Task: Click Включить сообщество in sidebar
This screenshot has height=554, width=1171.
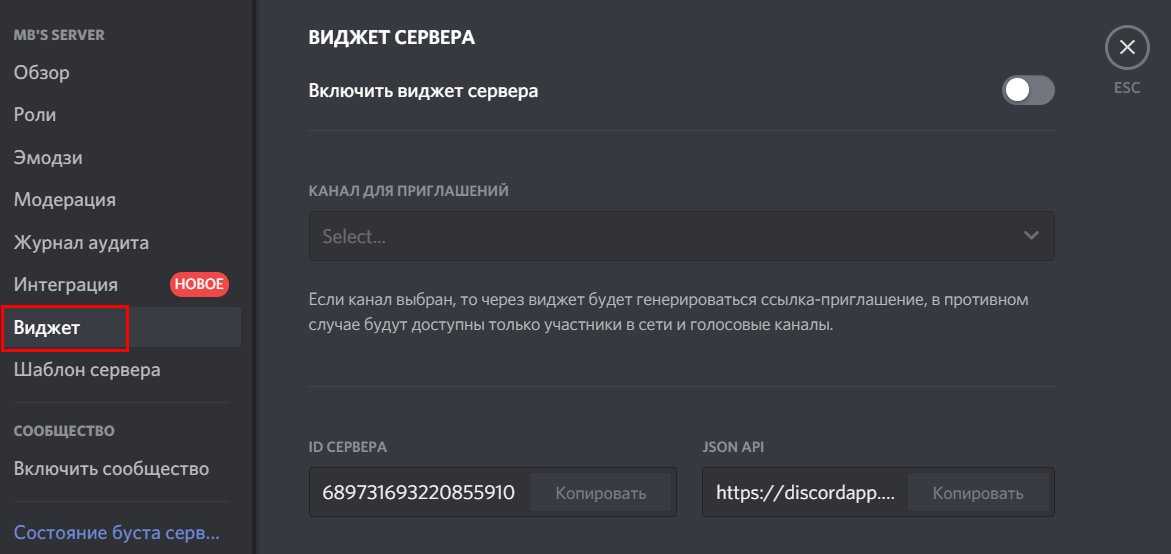Action: pos(111,469)
